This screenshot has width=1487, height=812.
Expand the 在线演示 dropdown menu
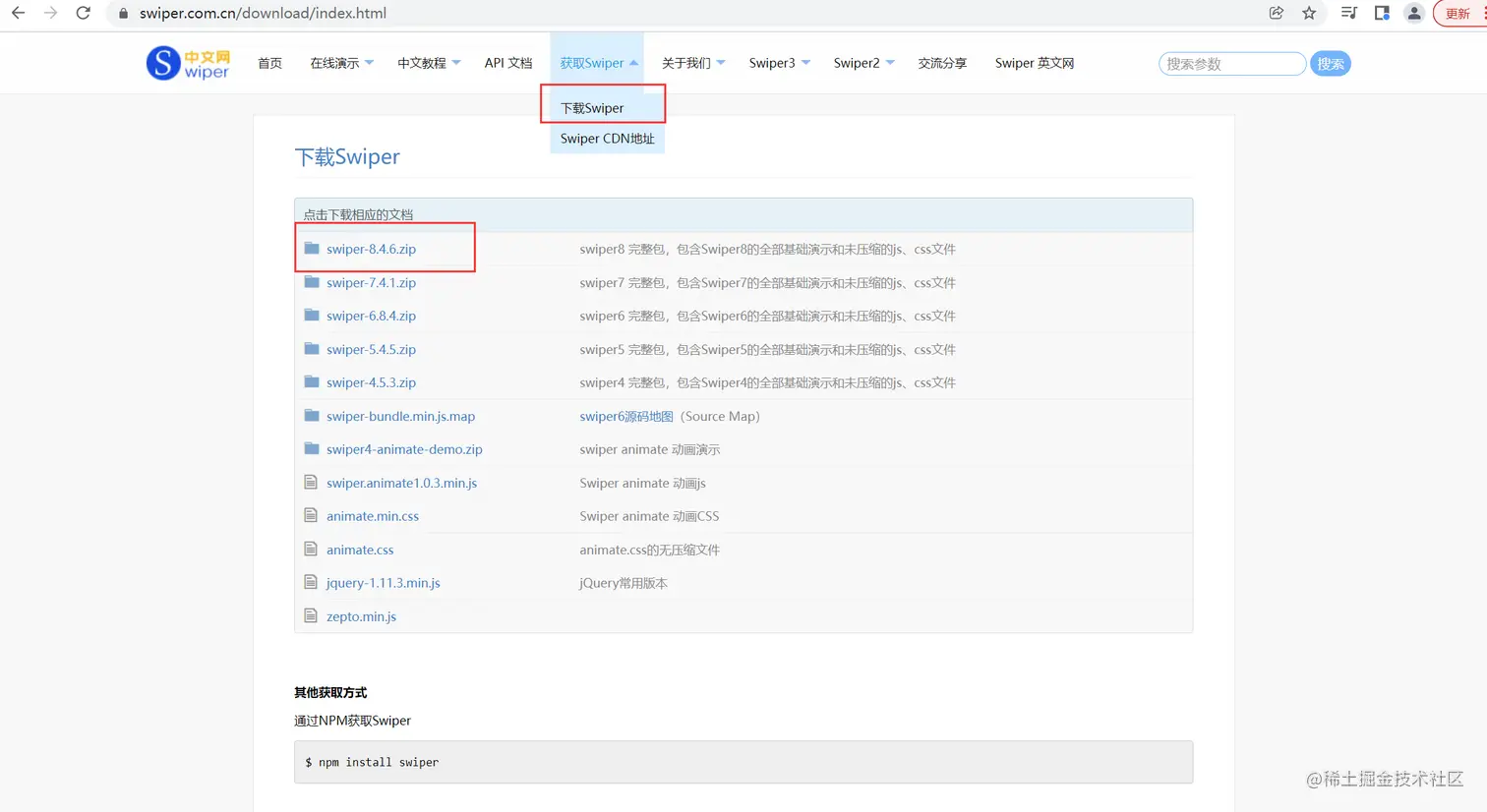coord(341,63)
